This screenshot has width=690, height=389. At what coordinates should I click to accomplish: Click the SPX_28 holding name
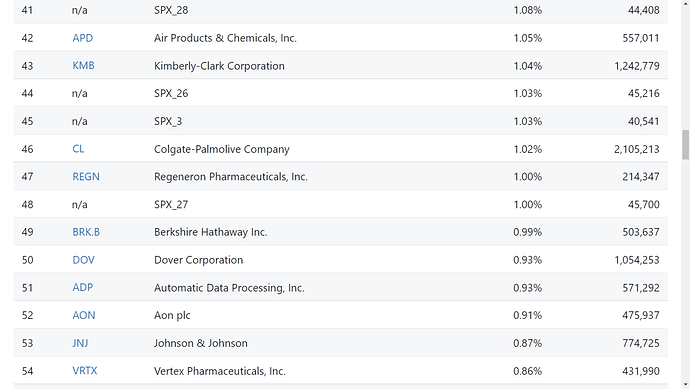click(171, 10)
